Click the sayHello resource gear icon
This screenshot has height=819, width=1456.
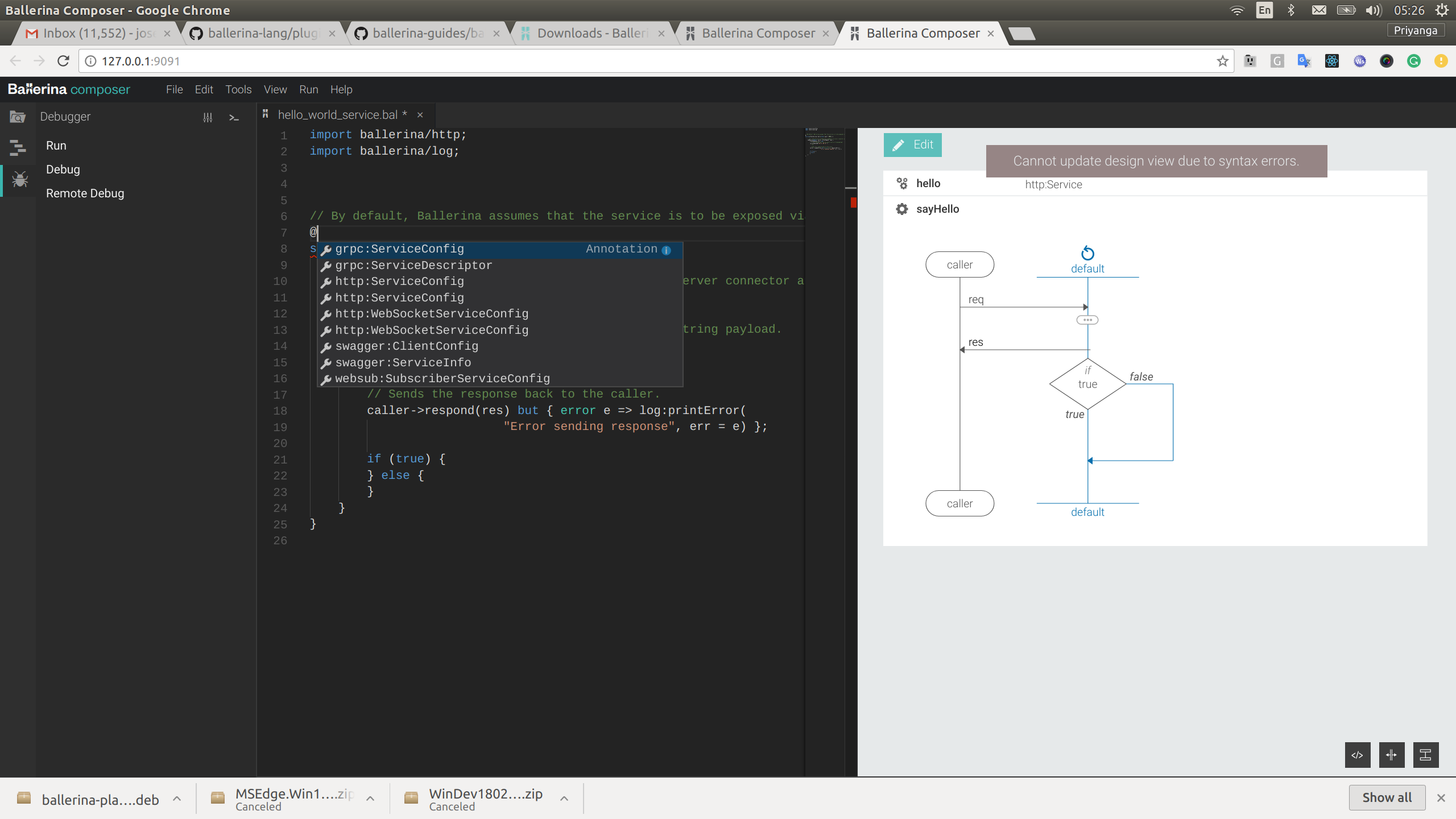(x=901, y=209)
